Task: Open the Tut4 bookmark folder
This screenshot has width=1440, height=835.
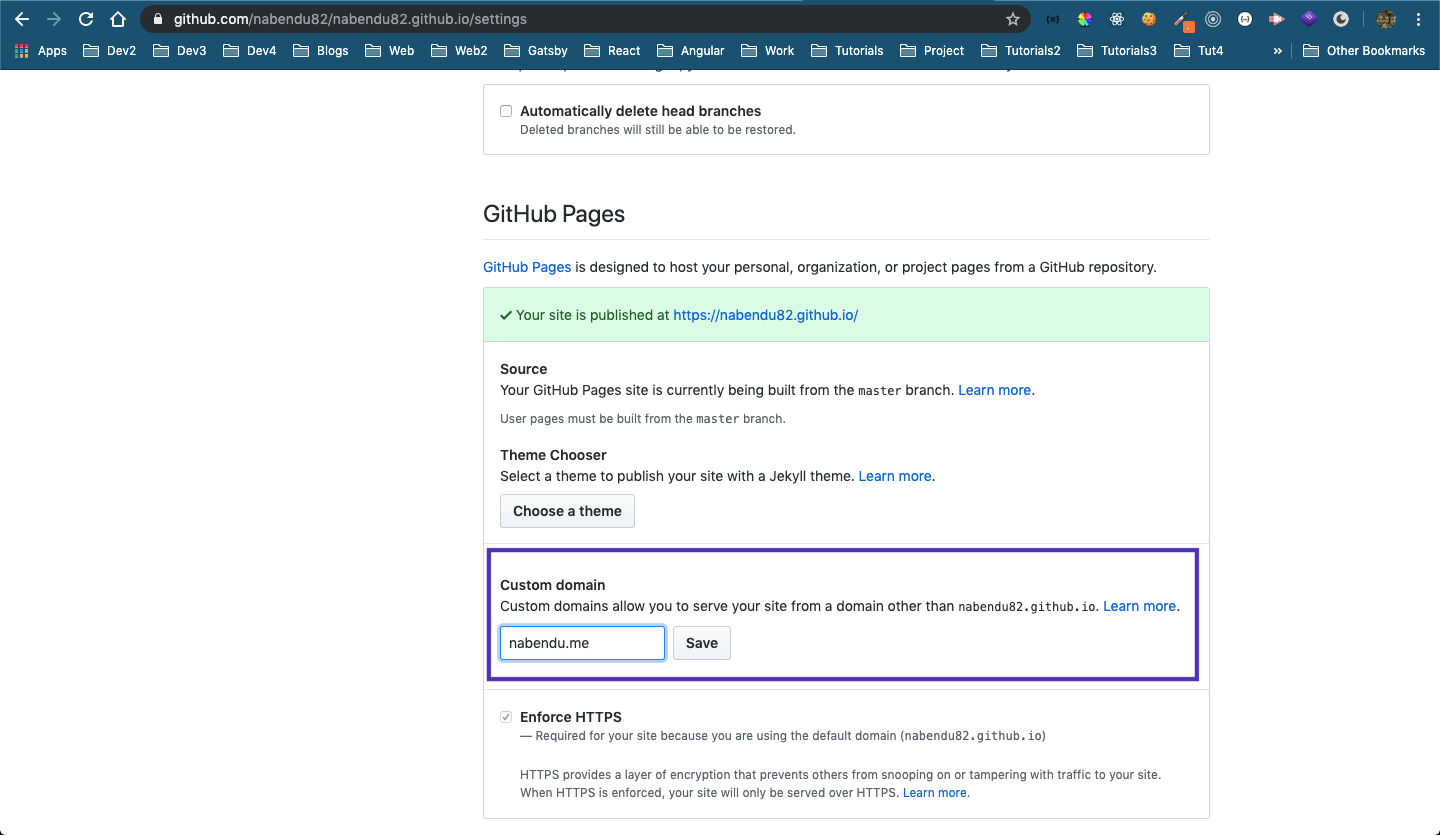Action: [1198, 50]
